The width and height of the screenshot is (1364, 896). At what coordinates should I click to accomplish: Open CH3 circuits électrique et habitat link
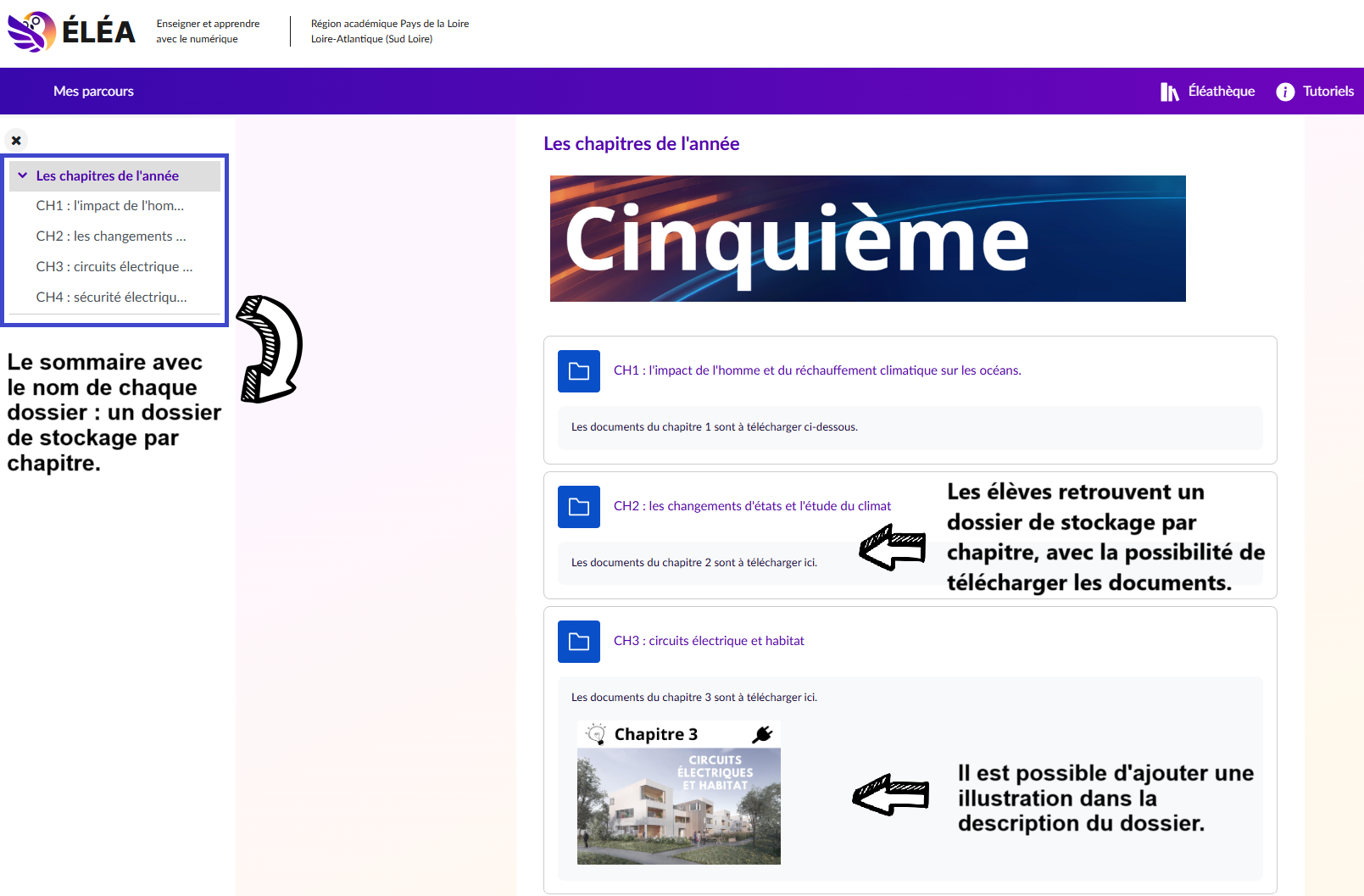click(709, 641)
